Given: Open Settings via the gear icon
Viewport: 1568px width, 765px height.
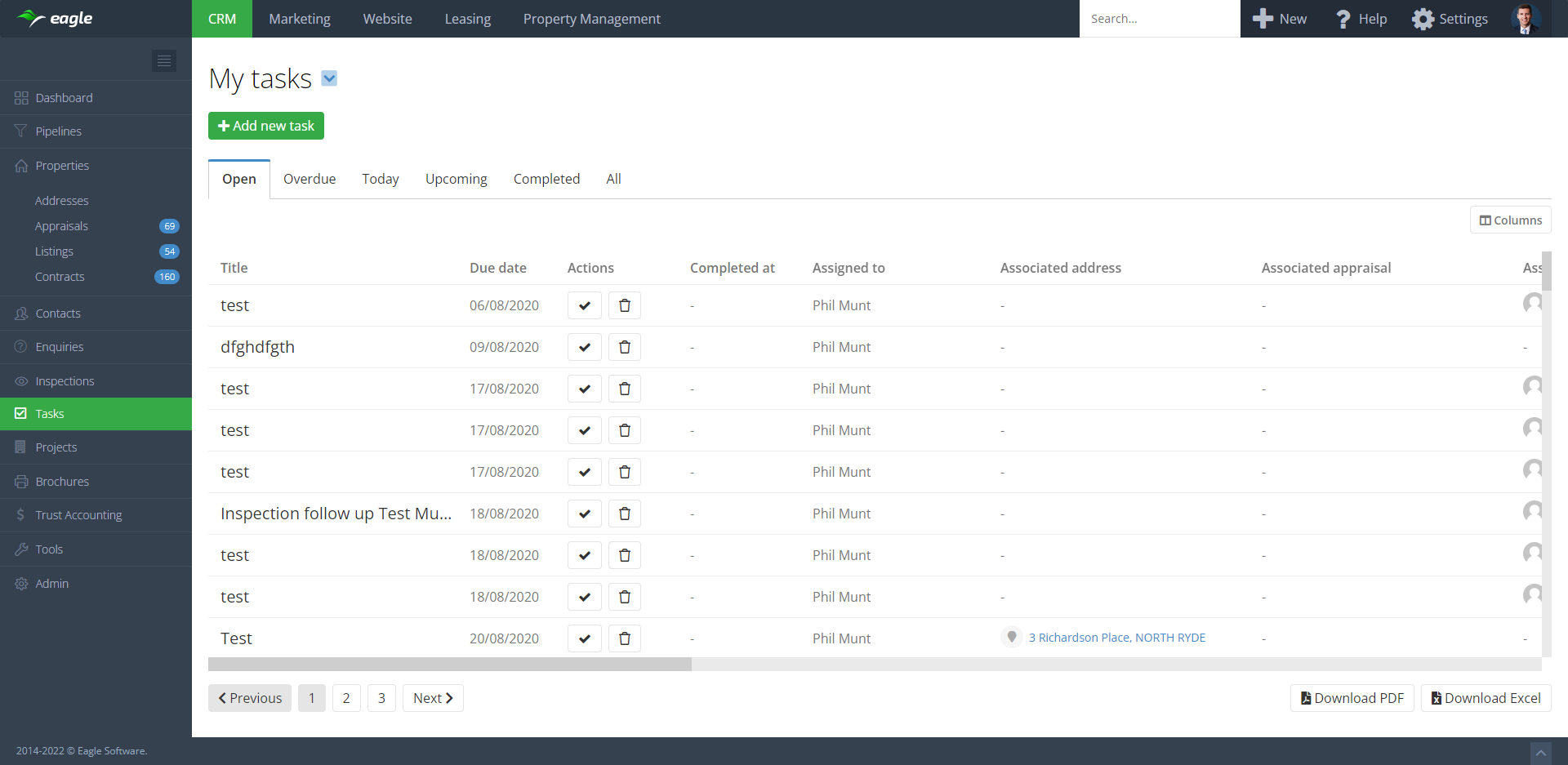Looking at the screenshot, I should pyautogui.click(x=1423, y=19).
